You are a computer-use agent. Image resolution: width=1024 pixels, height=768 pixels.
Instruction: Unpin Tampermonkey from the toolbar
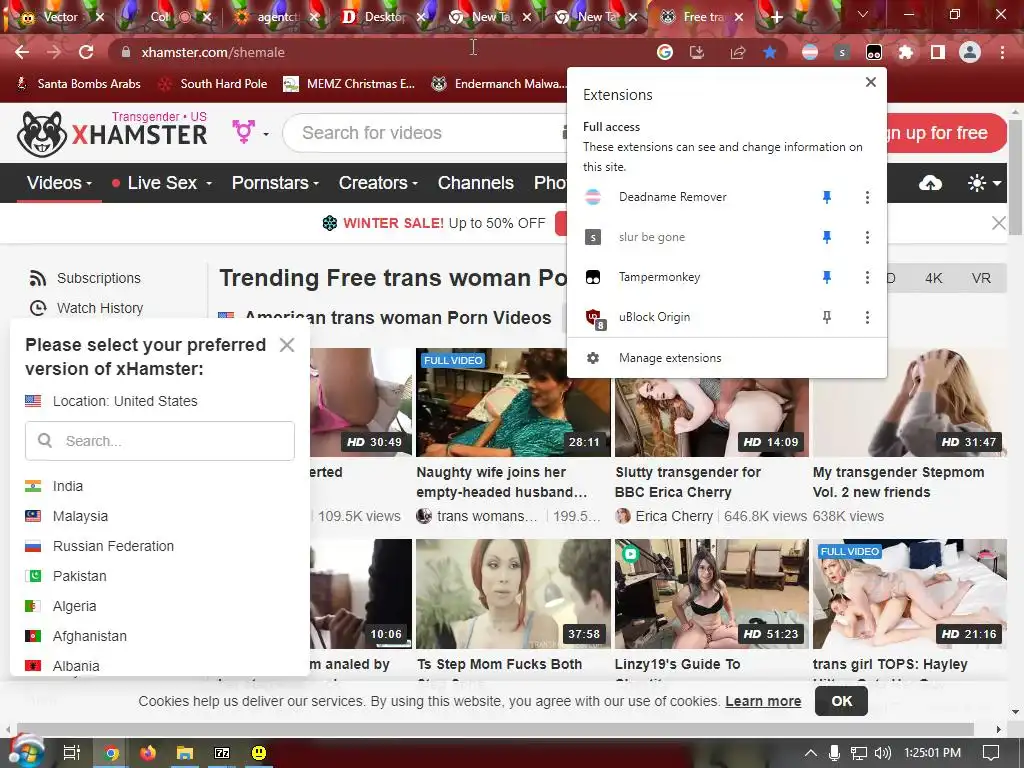click(827, 277)
